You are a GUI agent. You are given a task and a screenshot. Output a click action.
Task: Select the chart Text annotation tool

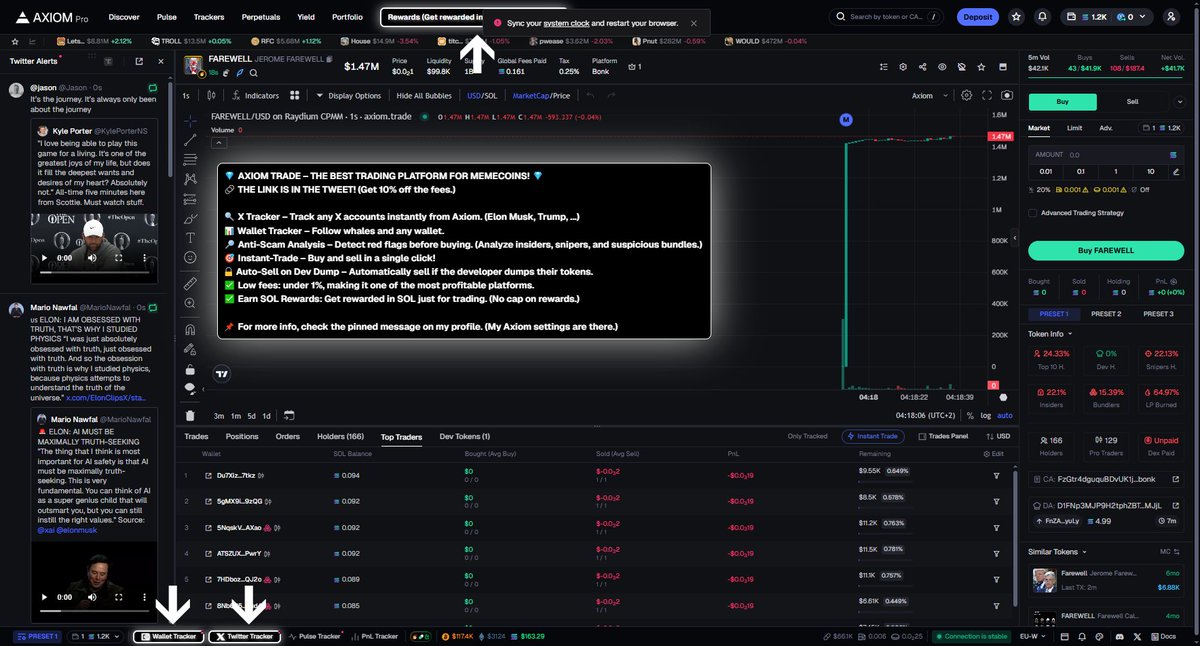coord(190,238)
